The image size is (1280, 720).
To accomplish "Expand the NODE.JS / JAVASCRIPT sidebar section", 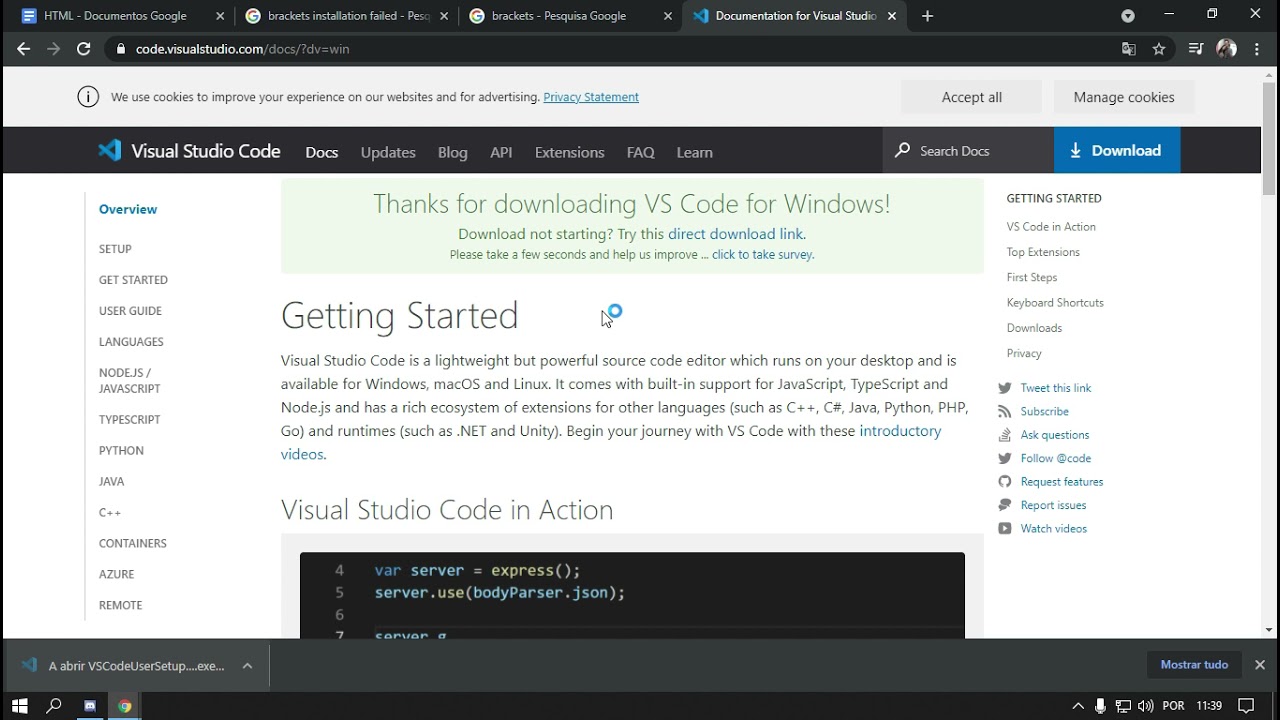I will click(129, 380).
